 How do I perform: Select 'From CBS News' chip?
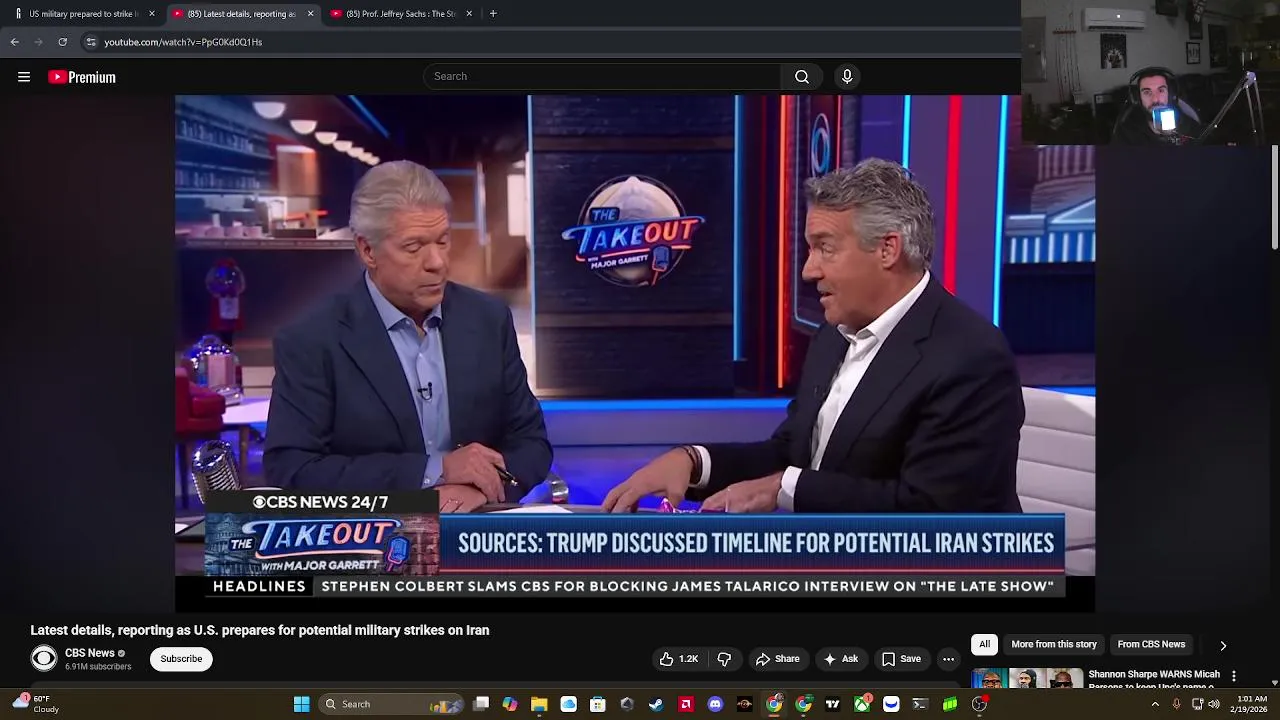(1151, 645)
